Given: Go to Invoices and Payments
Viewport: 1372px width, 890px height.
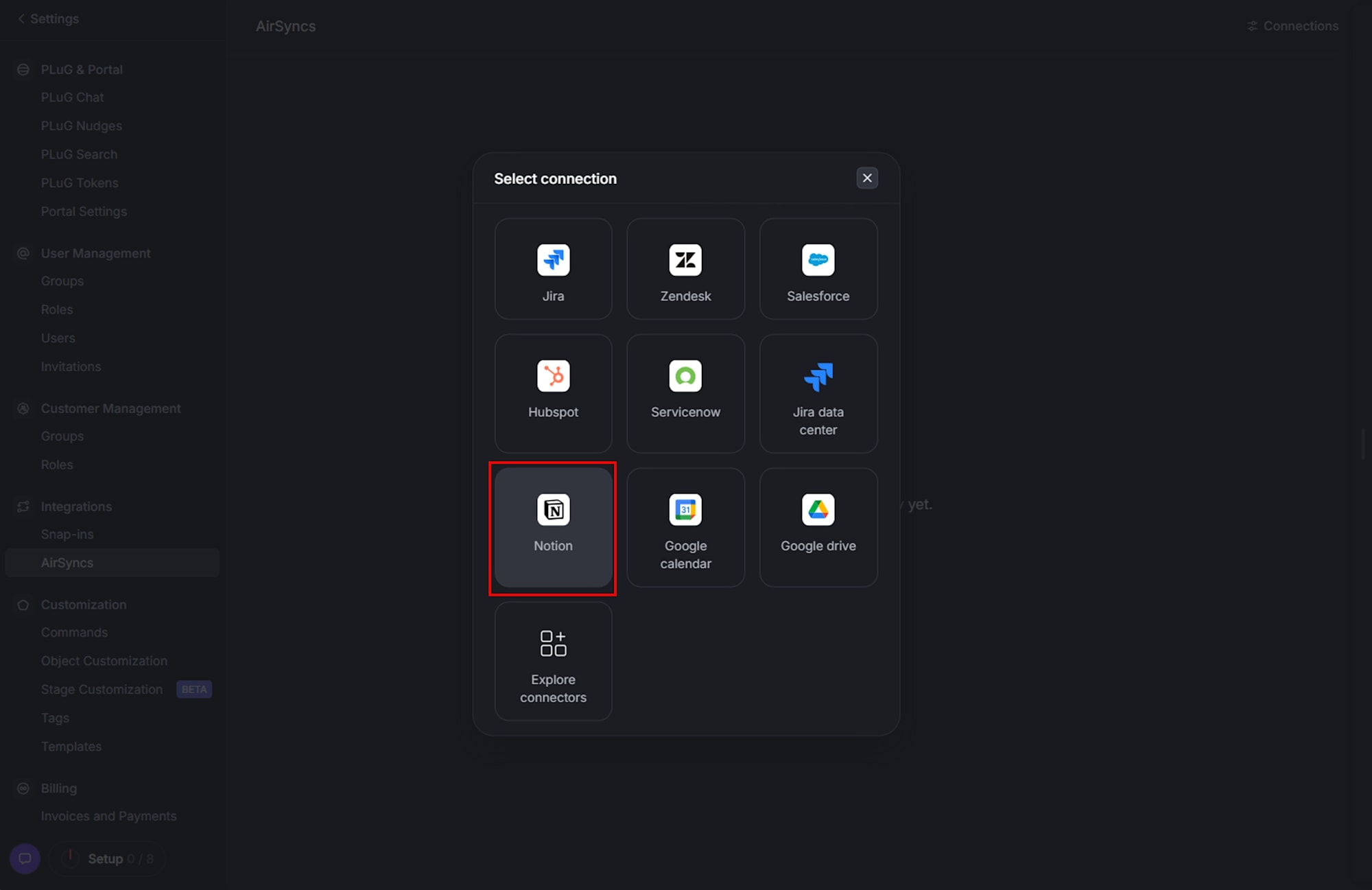Looking at the screenshot, I should point(108,816).
